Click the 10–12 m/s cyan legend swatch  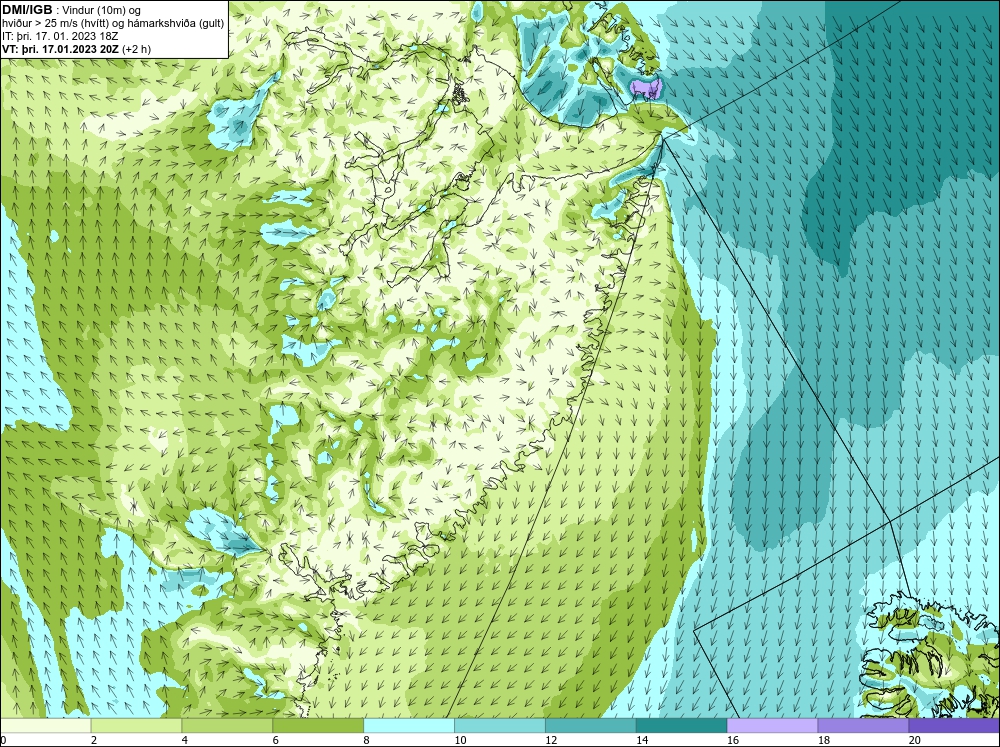click(500, 726)
